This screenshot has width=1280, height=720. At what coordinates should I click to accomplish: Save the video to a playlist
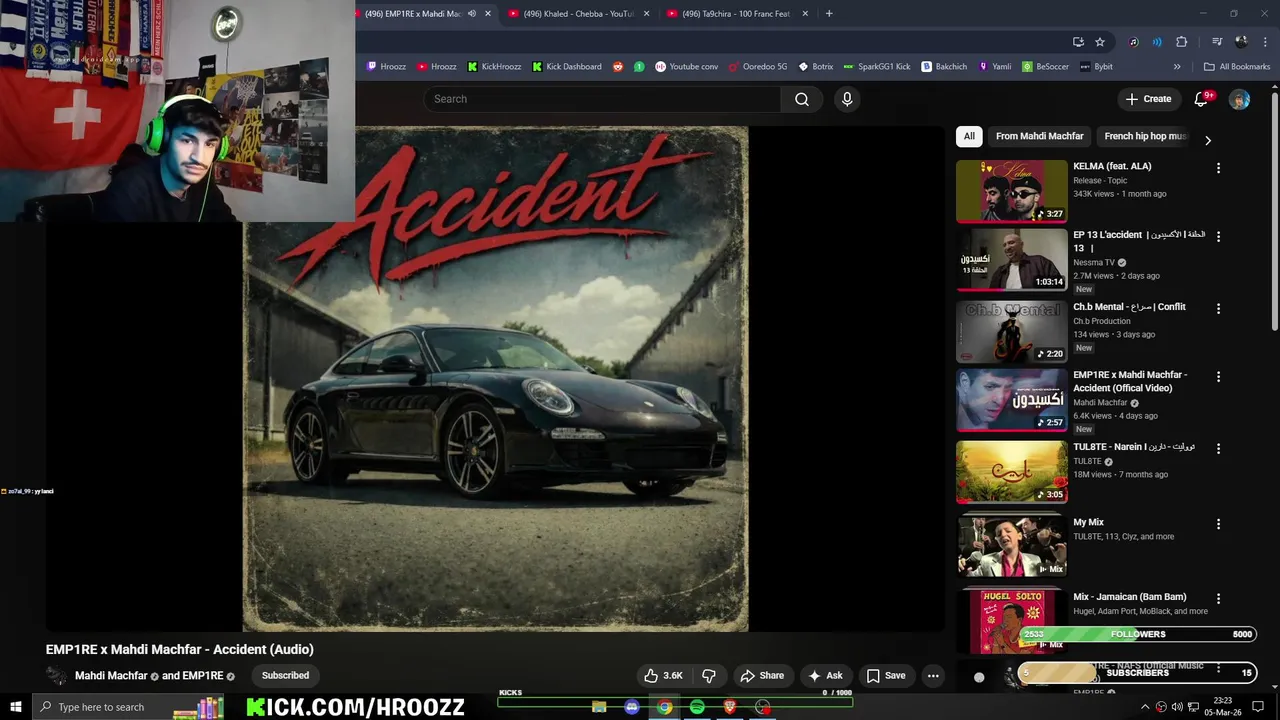click(x=886, y=675)
